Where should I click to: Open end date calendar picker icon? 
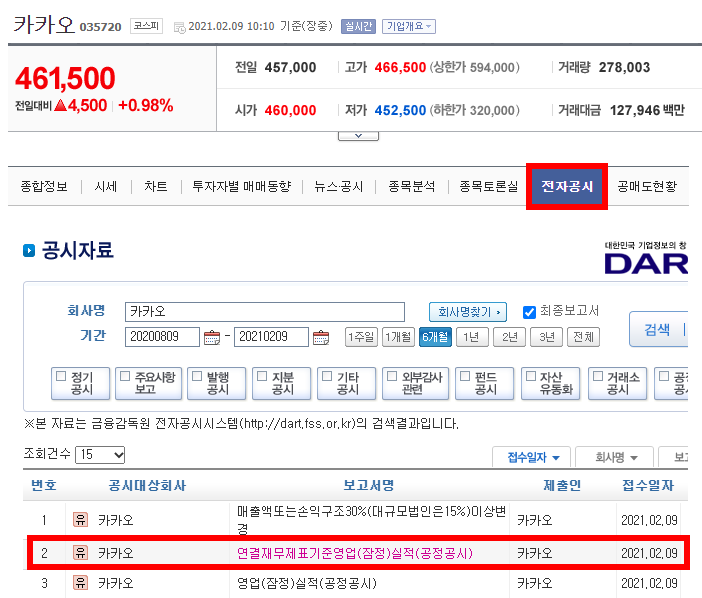pos(321,337)
